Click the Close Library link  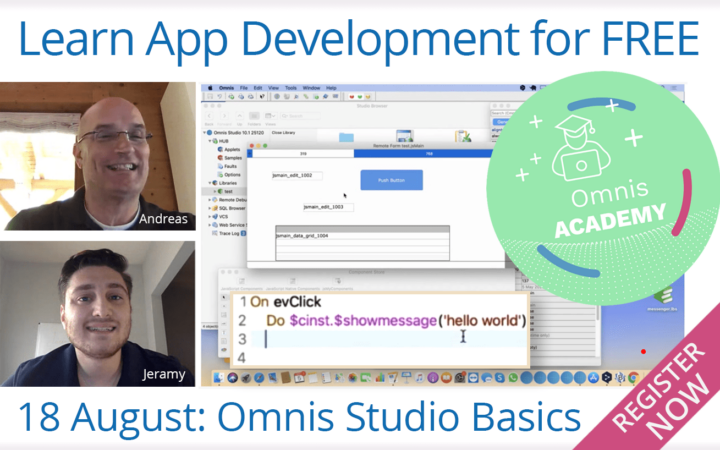(286, 132)
